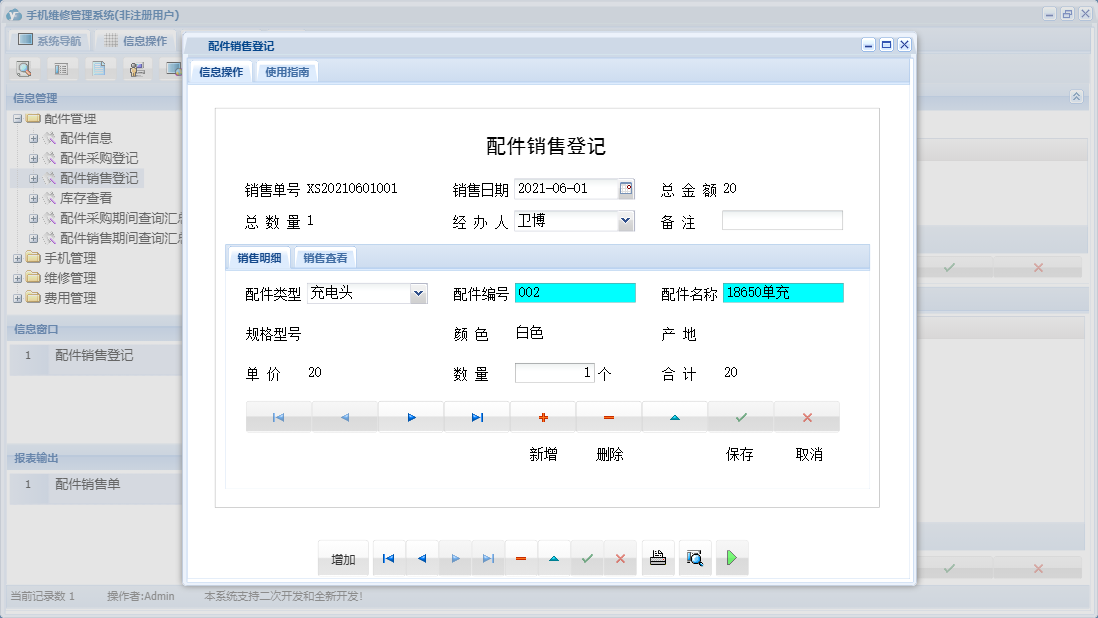Open the 经办人 dropdown
Image resolution: width=1098 pixels, height=618 pixels.
[622, 221]
